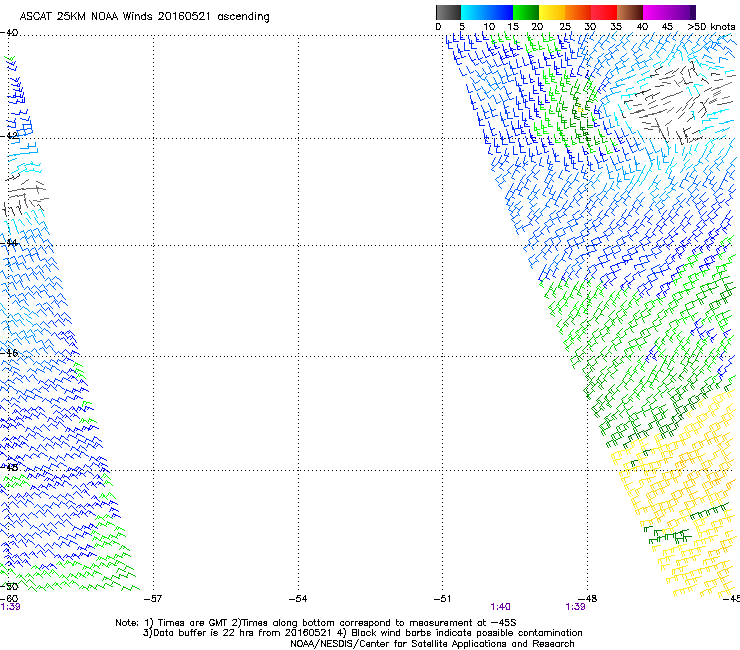The height and width of the screenshot is (650, 740).
Task: Click the red 30-35 knots color band
Action: (x=604, y=12)
